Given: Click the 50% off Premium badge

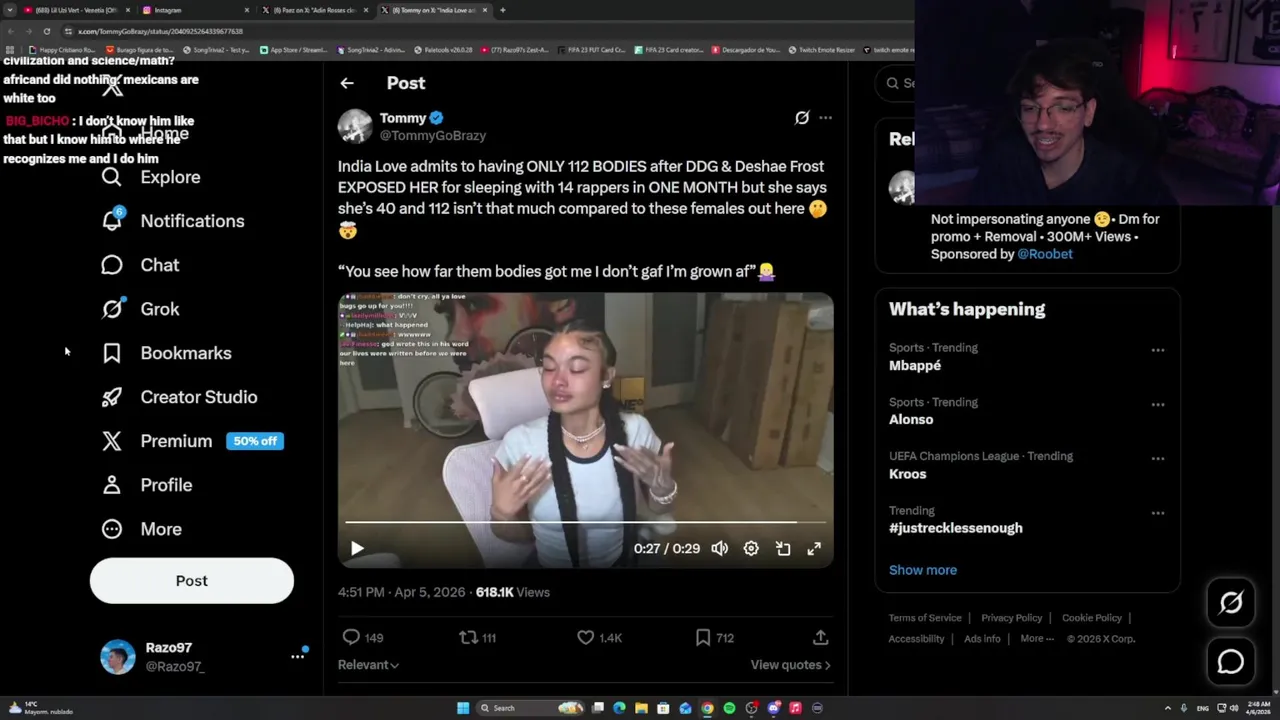Looking at the screenshot, I should click(x=255, y=441).
